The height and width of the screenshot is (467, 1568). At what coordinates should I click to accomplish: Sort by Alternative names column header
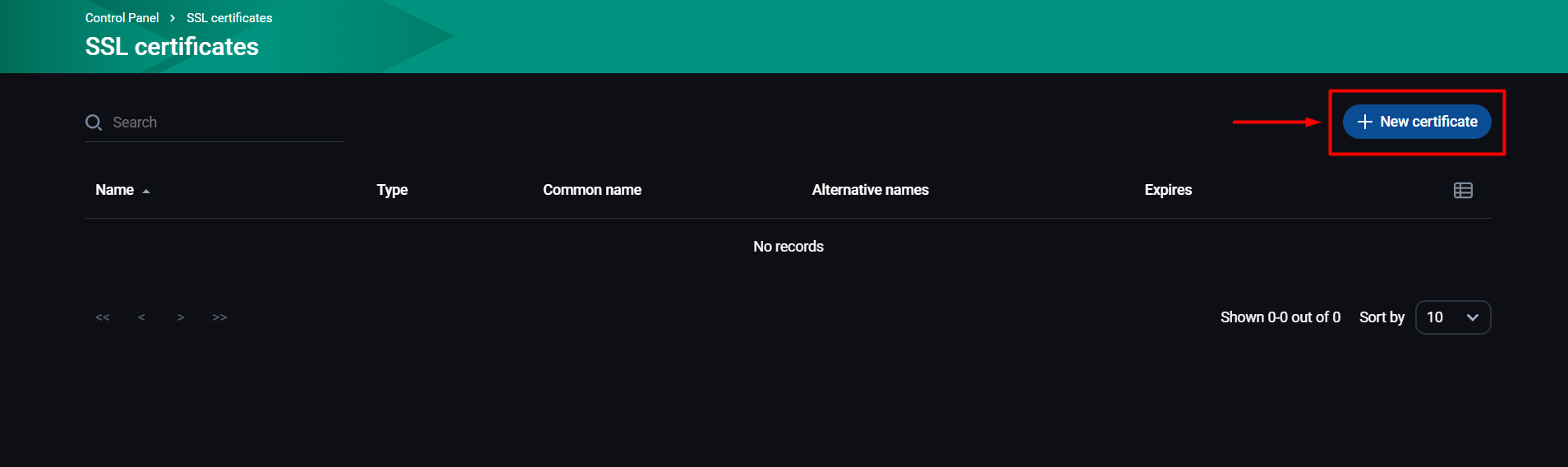870,190
